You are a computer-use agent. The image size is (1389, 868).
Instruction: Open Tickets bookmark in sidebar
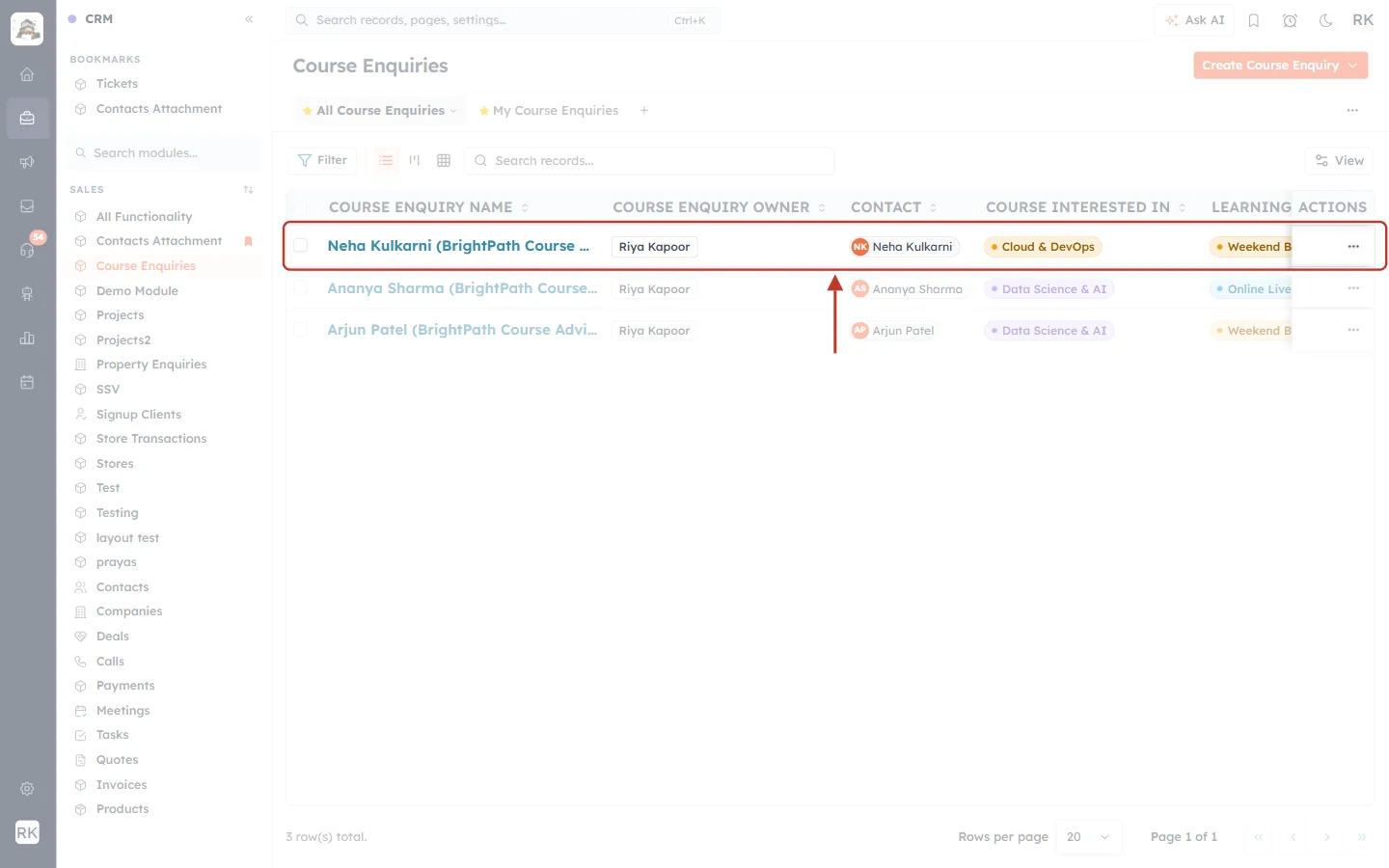(117, 84)
